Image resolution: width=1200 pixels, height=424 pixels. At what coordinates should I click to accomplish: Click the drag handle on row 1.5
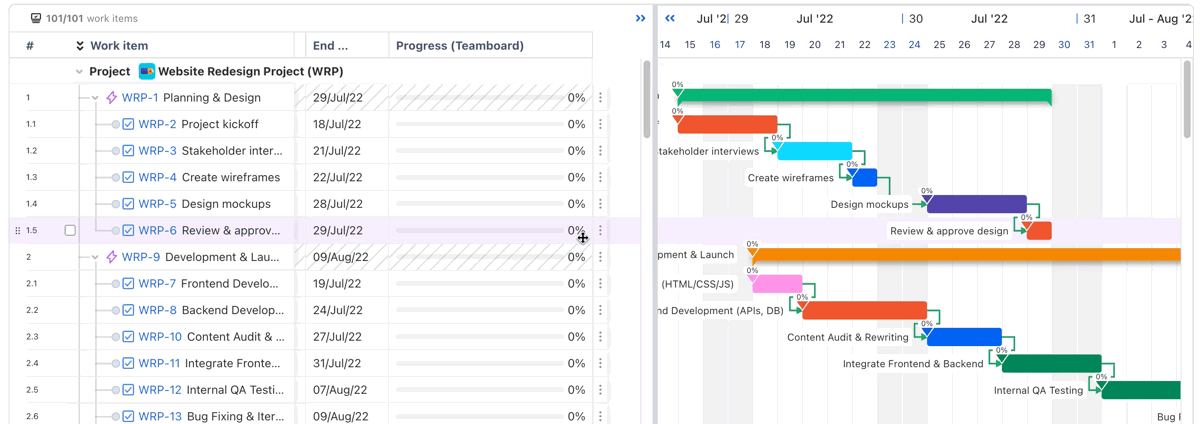[x=17, y=231]
